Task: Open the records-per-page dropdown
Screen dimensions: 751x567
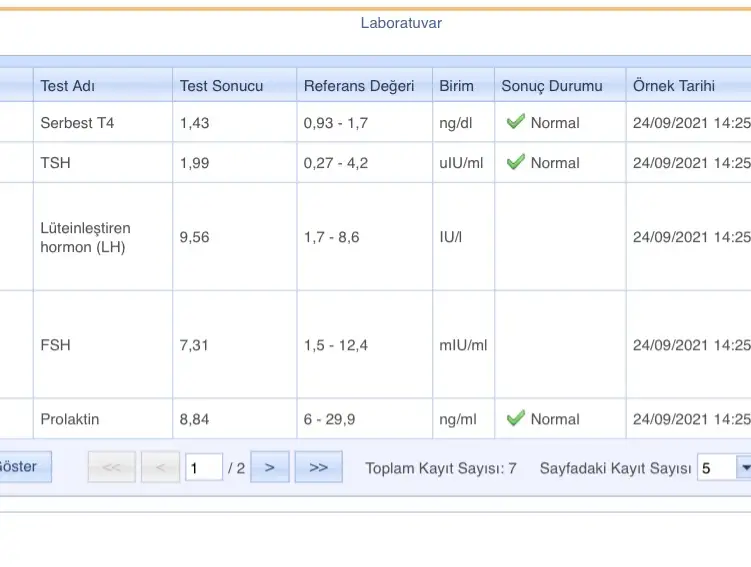Action: [743, 467]
